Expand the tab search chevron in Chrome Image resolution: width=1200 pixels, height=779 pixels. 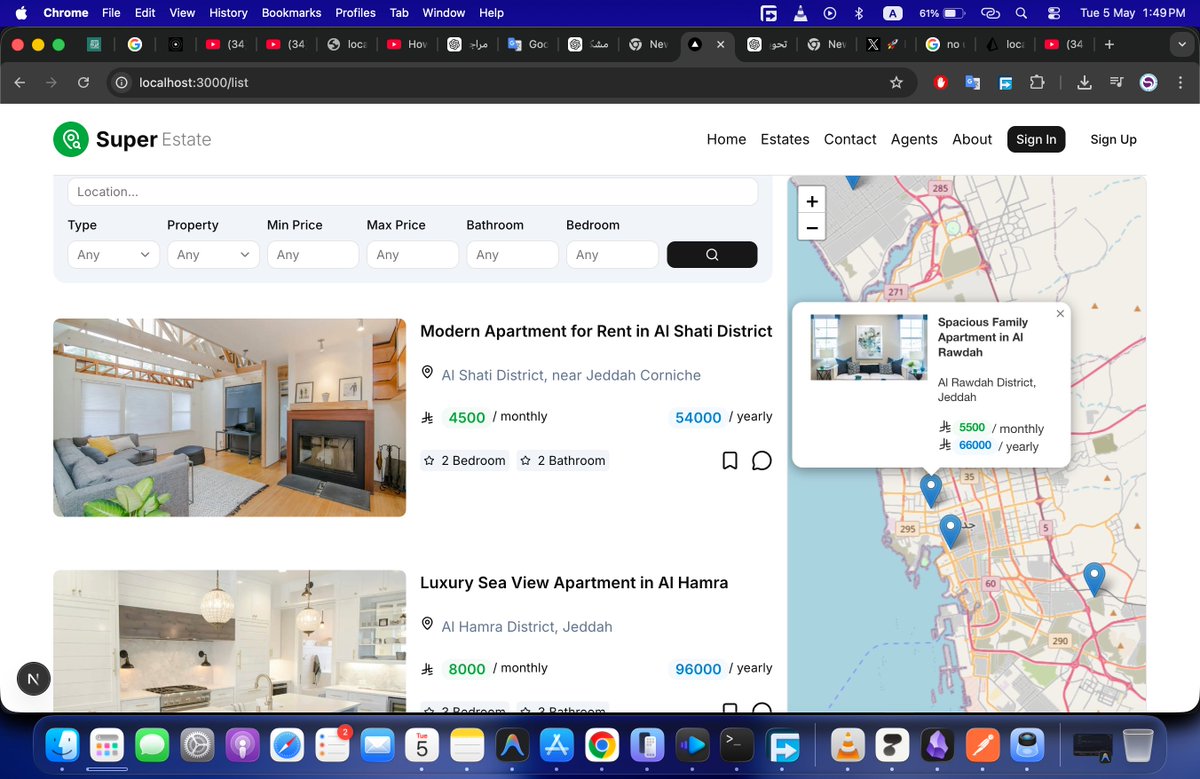[x=1183, y=44]
